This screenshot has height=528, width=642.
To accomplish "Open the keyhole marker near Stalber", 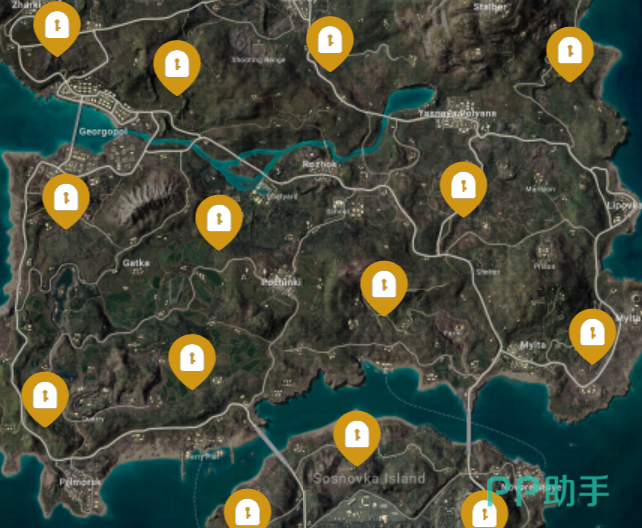I will click(x=570, y=50).
